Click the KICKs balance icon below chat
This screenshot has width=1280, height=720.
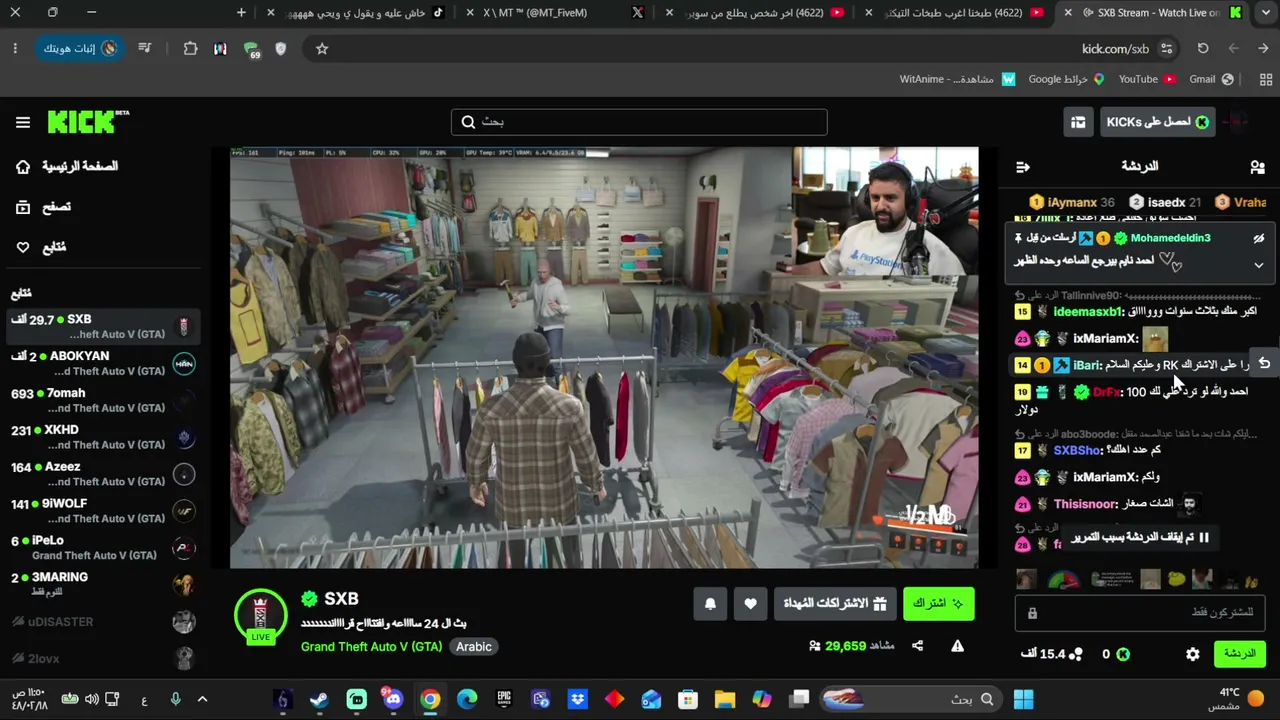pos(1123,654)
